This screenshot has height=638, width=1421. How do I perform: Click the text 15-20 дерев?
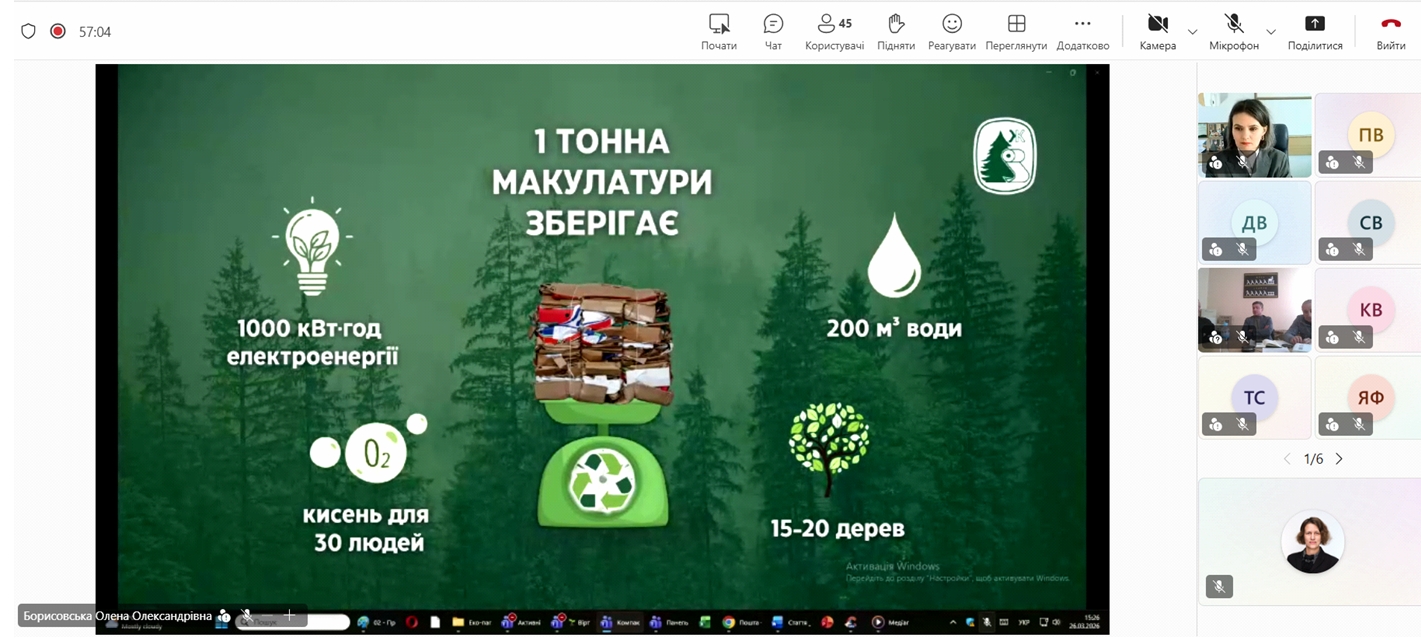(x=837, y=528)
